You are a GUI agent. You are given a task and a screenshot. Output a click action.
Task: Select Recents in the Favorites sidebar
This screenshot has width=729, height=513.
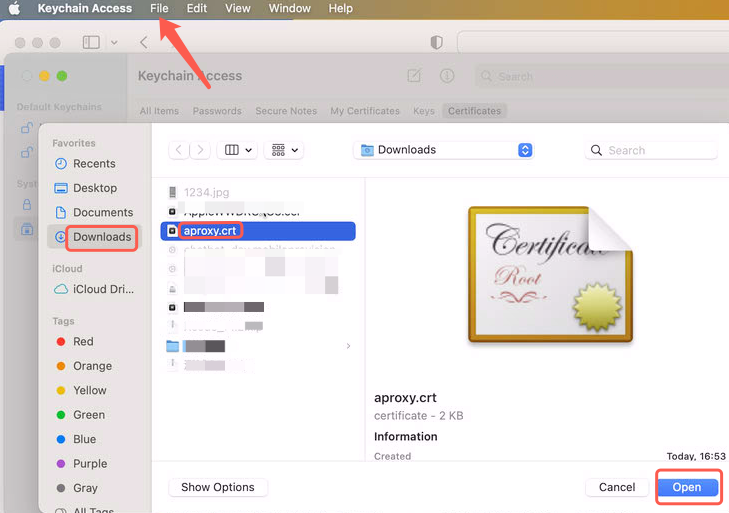point(94,164)
